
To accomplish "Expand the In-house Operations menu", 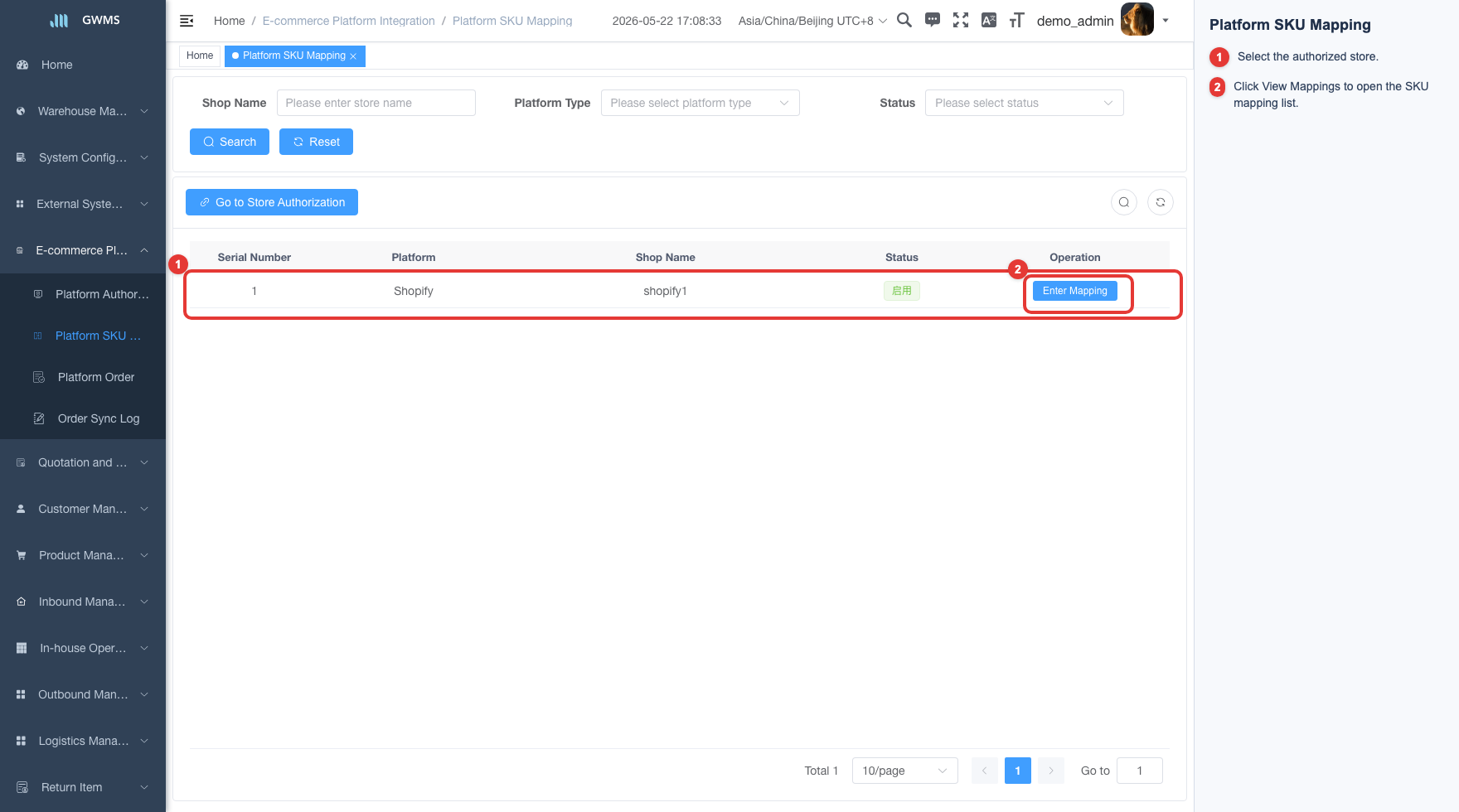I will point(83,648).
